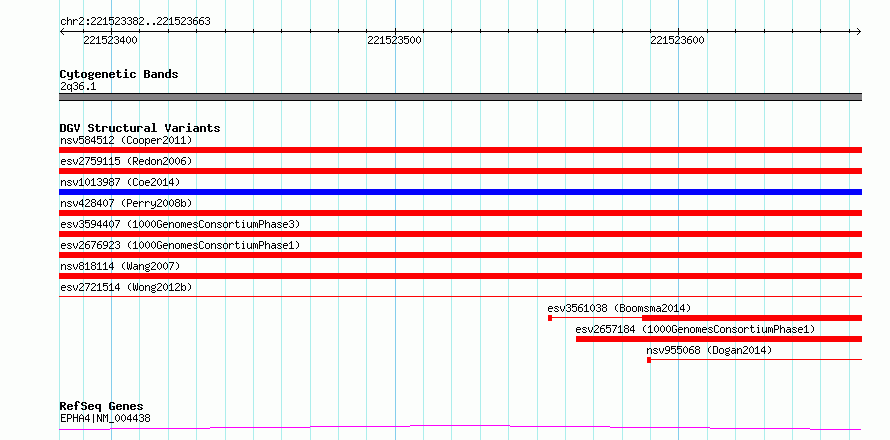Screen dimensions: 890x440
Task: Click the red bar under esv2676923
Action: tap(460, 255)
